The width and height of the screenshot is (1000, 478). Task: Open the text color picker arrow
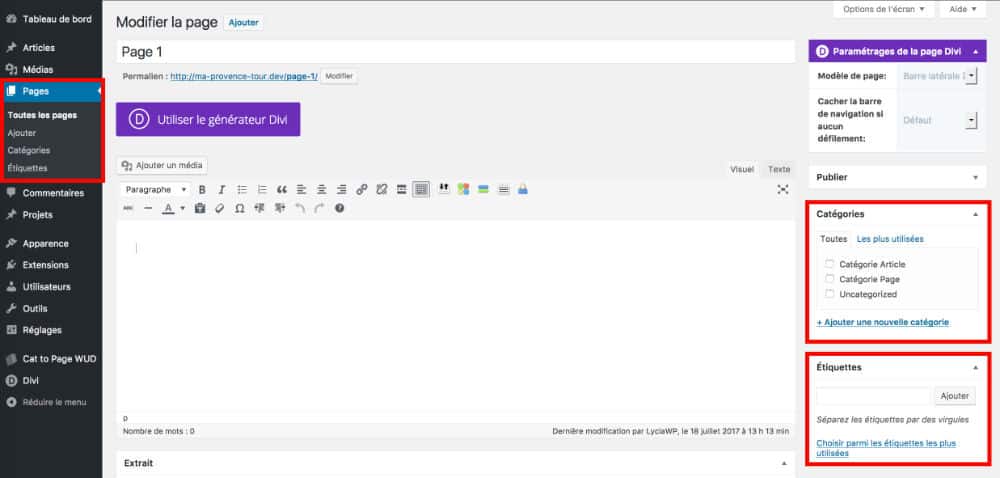(x=181, y=208)
